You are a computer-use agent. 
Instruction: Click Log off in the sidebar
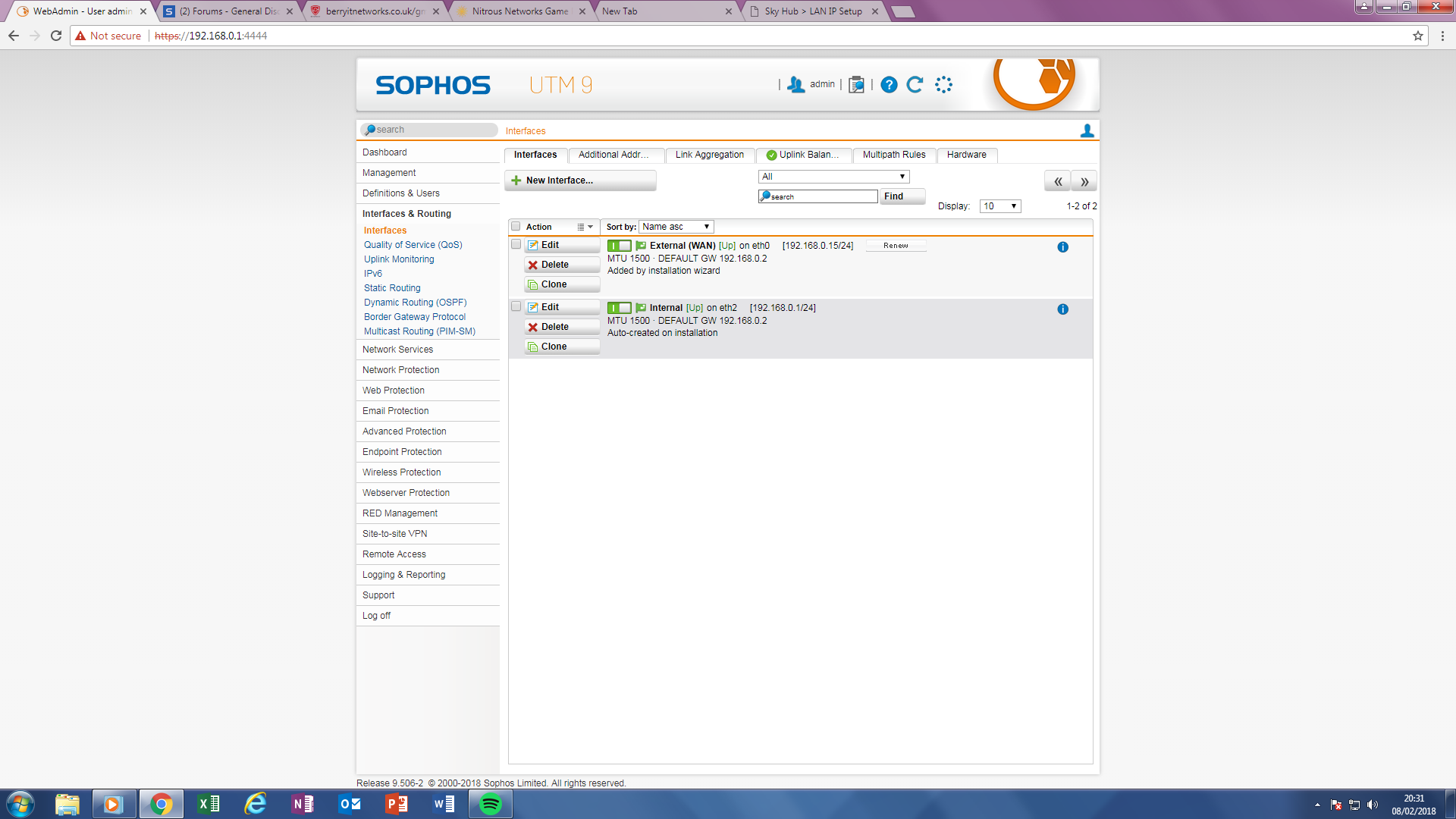[428, 616]
